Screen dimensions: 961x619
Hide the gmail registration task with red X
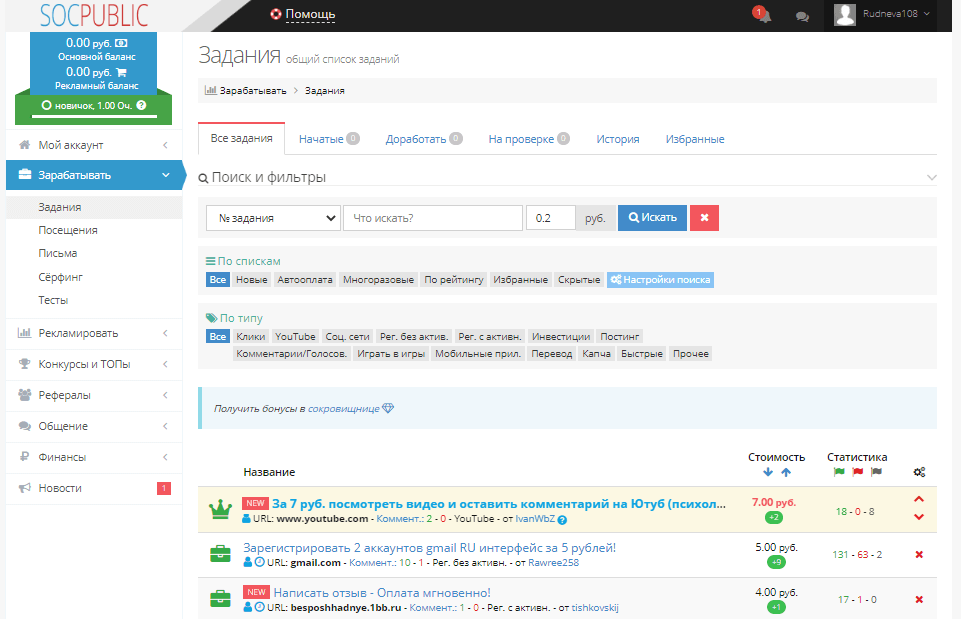[919, 555]
